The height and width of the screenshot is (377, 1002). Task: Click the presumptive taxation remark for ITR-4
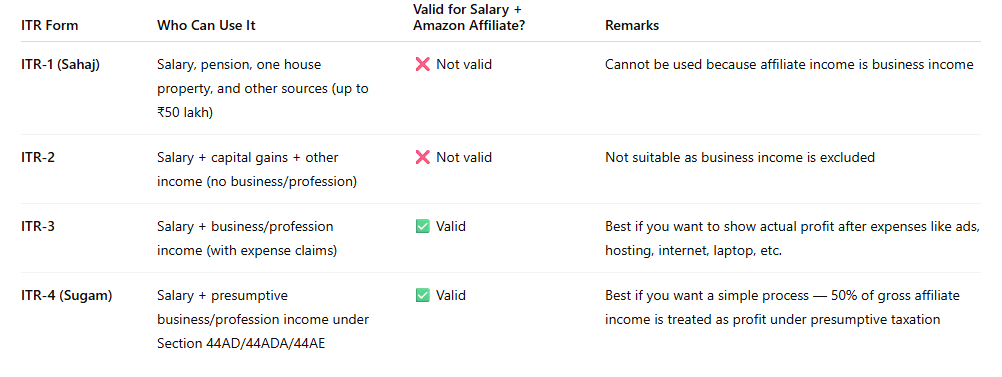(783, 307)
